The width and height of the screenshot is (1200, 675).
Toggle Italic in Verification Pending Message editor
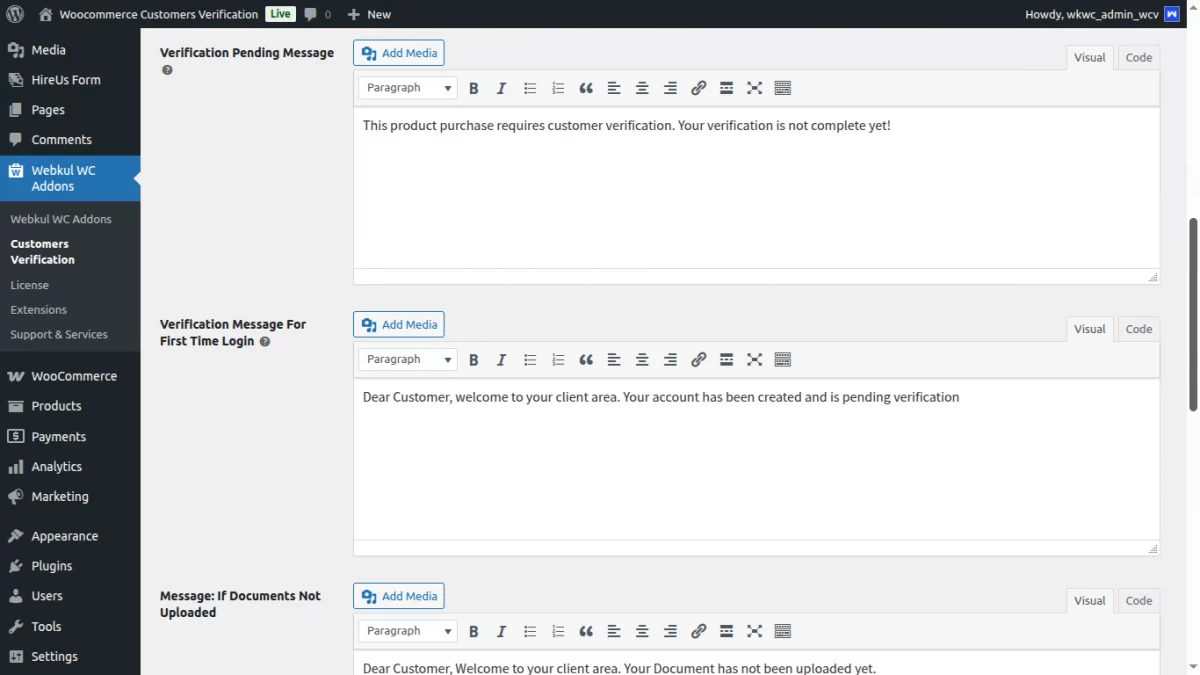502,88
